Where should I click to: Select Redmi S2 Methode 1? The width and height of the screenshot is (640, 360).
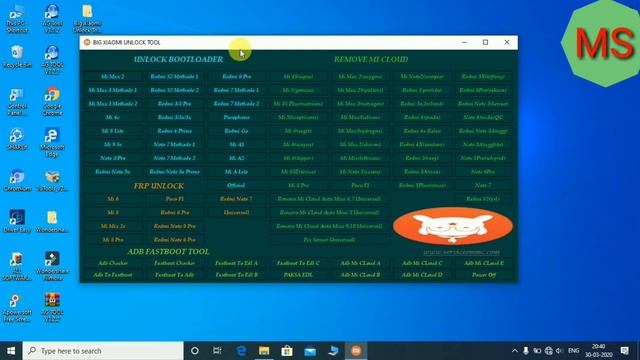[174, 76]
